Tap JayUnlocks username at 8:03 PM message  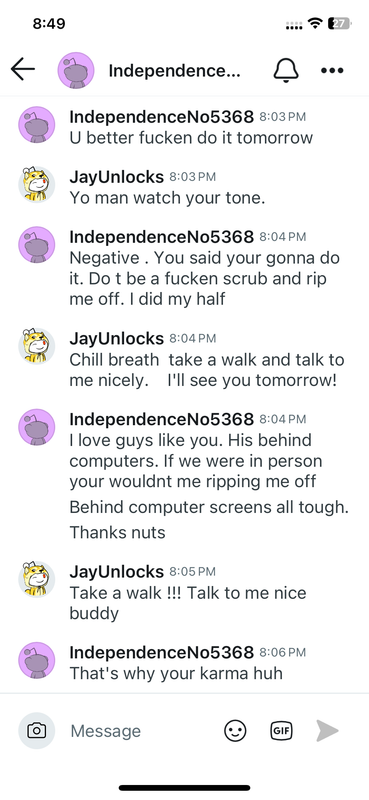point(116,177)
